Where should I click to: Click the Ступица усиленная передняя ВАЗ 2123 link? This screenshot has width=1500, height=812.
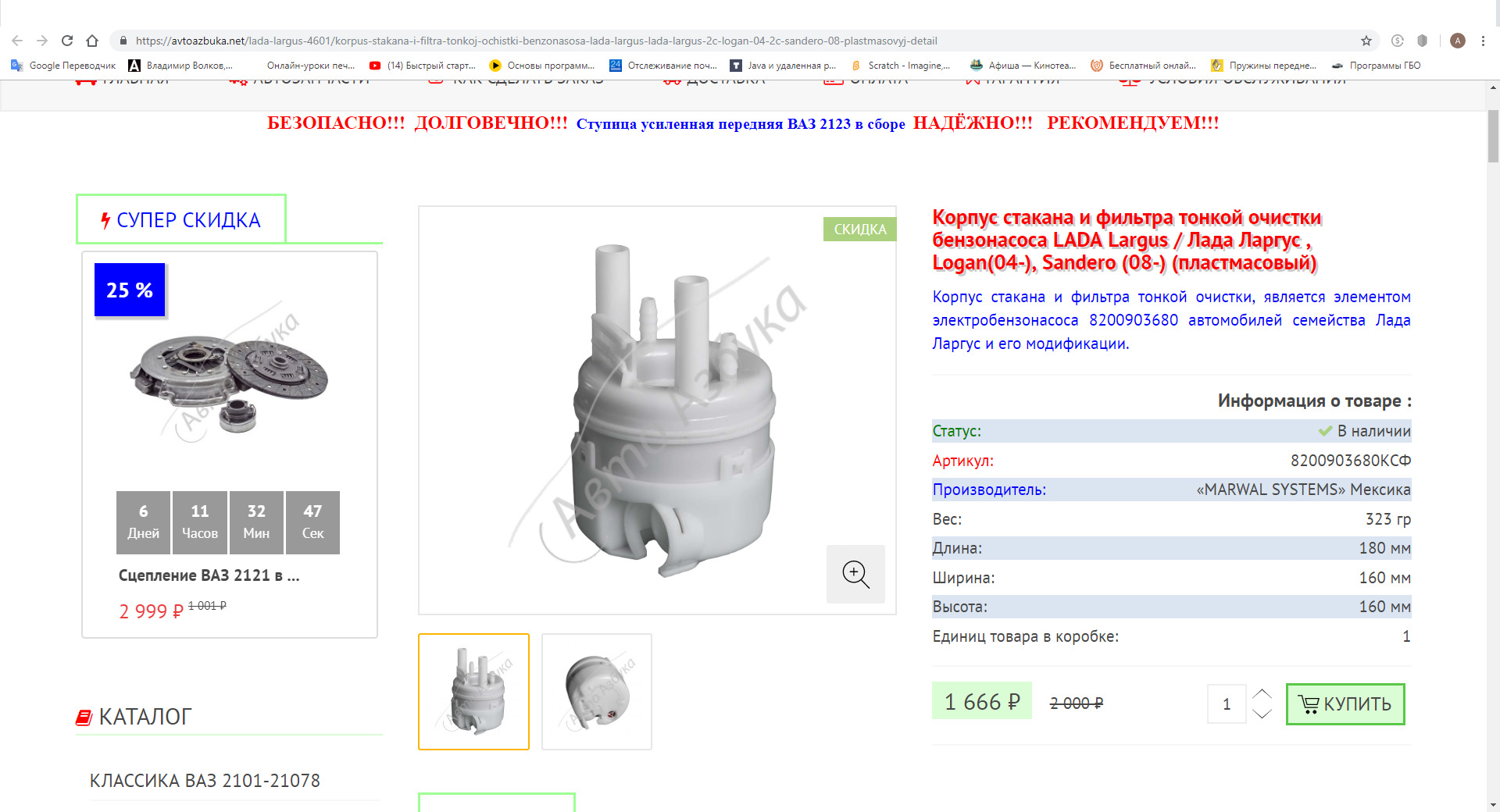click(741, 124)
